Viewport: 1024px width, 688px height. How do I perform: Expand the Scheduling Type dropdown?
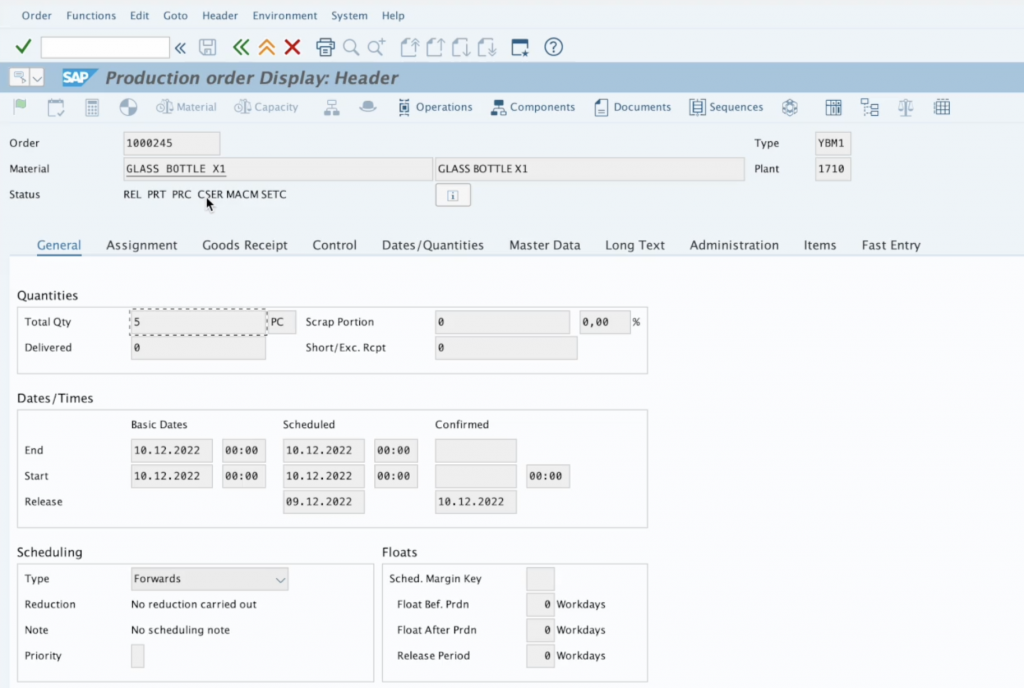(279, 579)
